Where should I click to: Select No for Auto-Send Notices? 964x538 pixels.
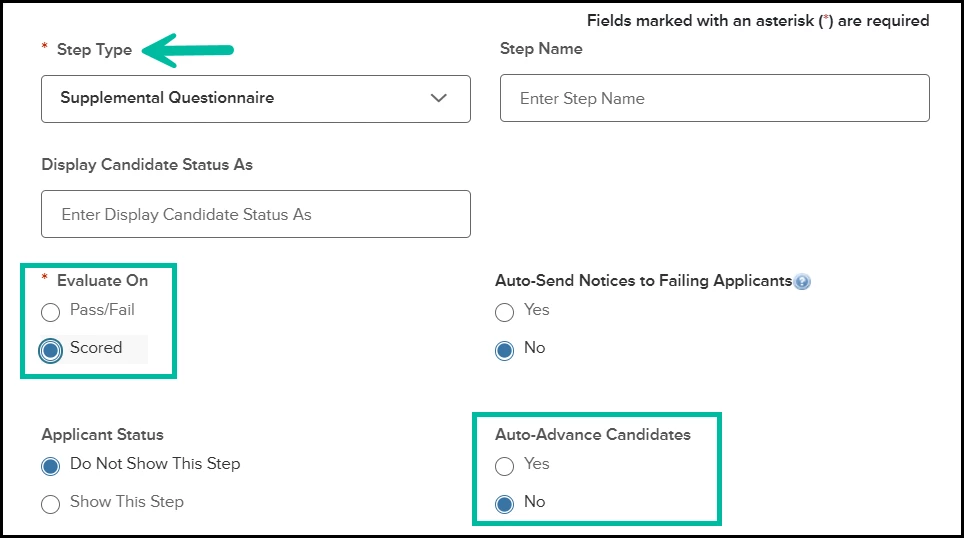[x=505, y=350]
